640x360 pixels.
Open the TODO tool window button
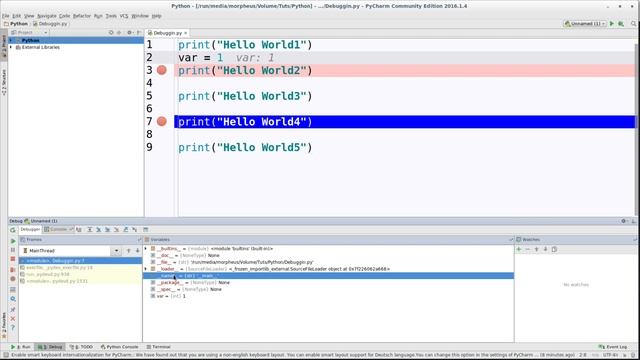pyautogui.click(x=81, y=347)
